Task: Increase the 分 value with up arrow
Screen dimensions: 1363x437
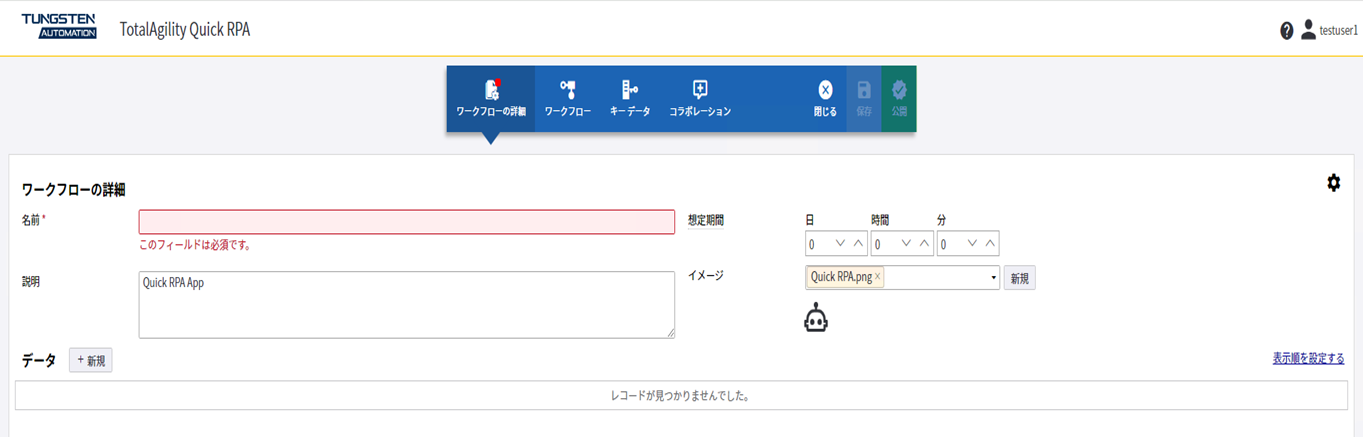Action: pos(990,243)
